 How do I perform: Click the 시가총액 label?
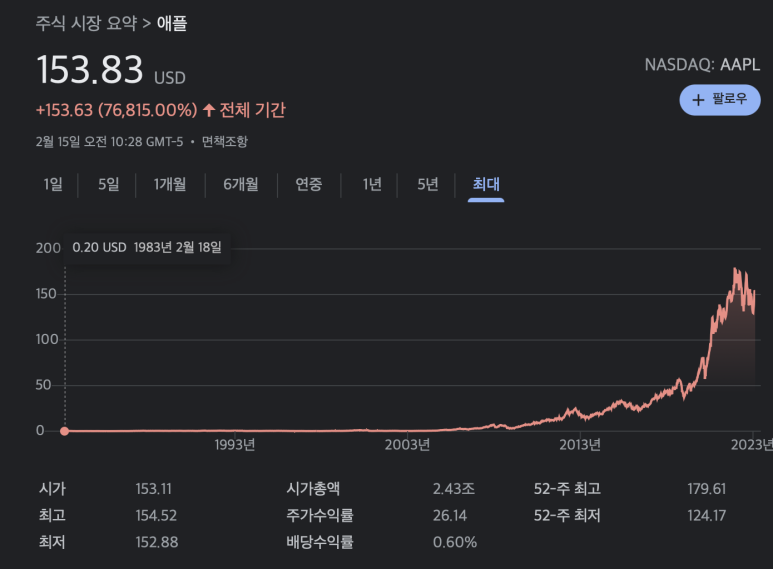313,489
